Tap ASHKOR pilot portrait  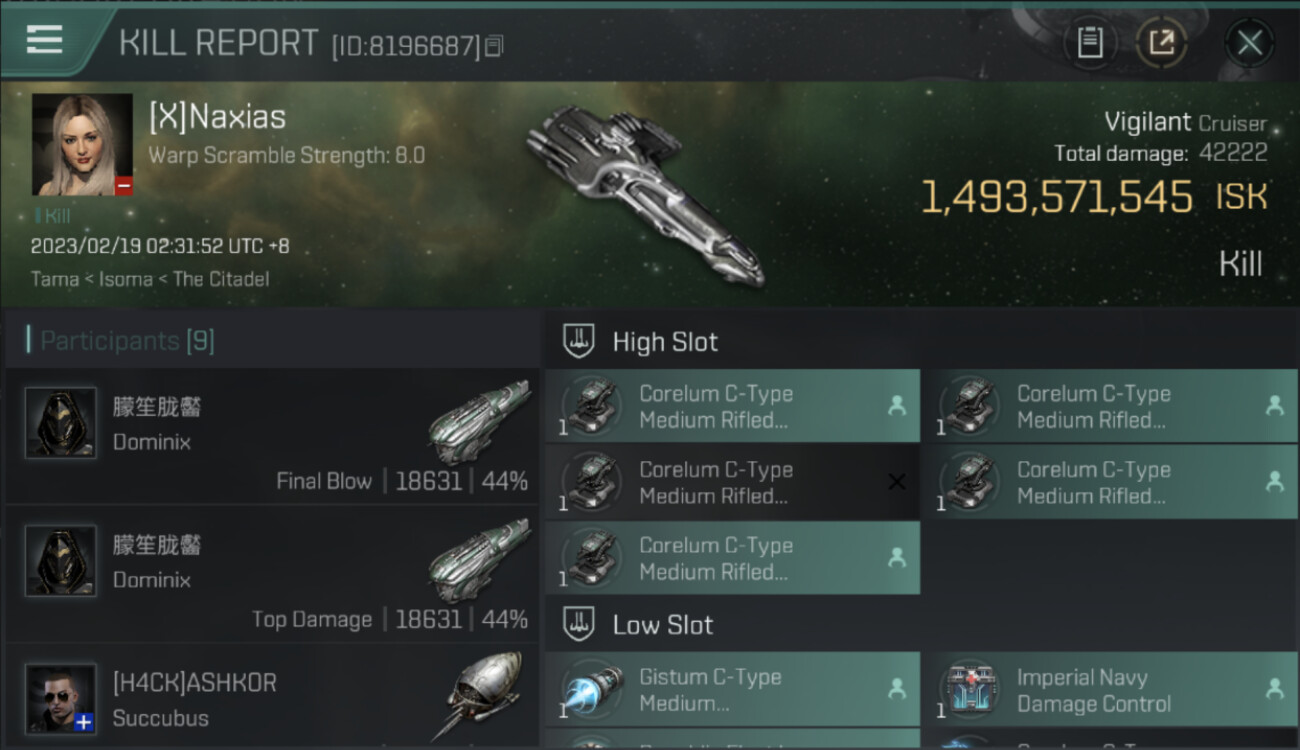61,698
